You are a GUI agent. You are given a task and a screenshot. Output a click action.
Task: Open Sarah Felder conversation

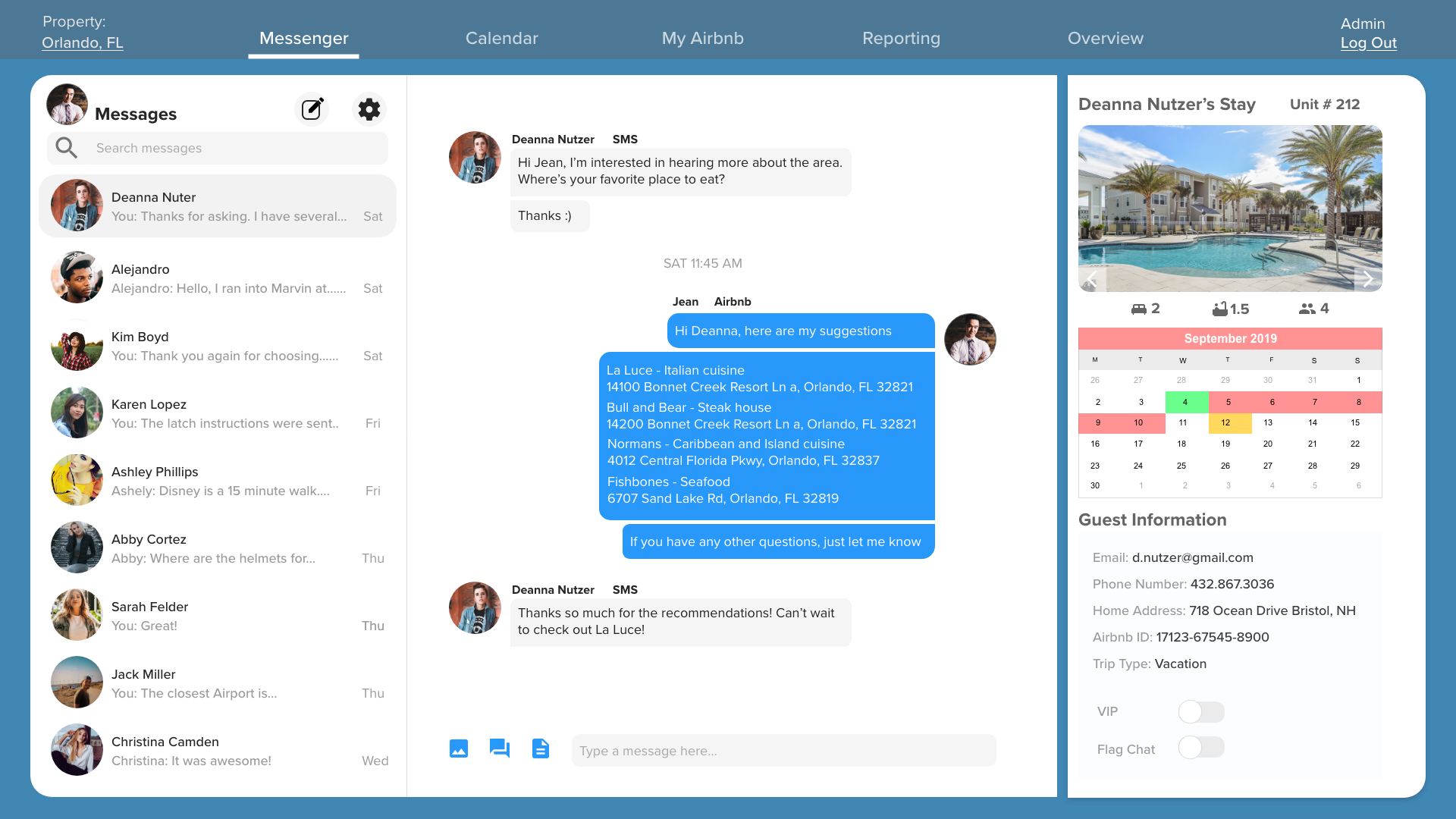click(218, 615)
